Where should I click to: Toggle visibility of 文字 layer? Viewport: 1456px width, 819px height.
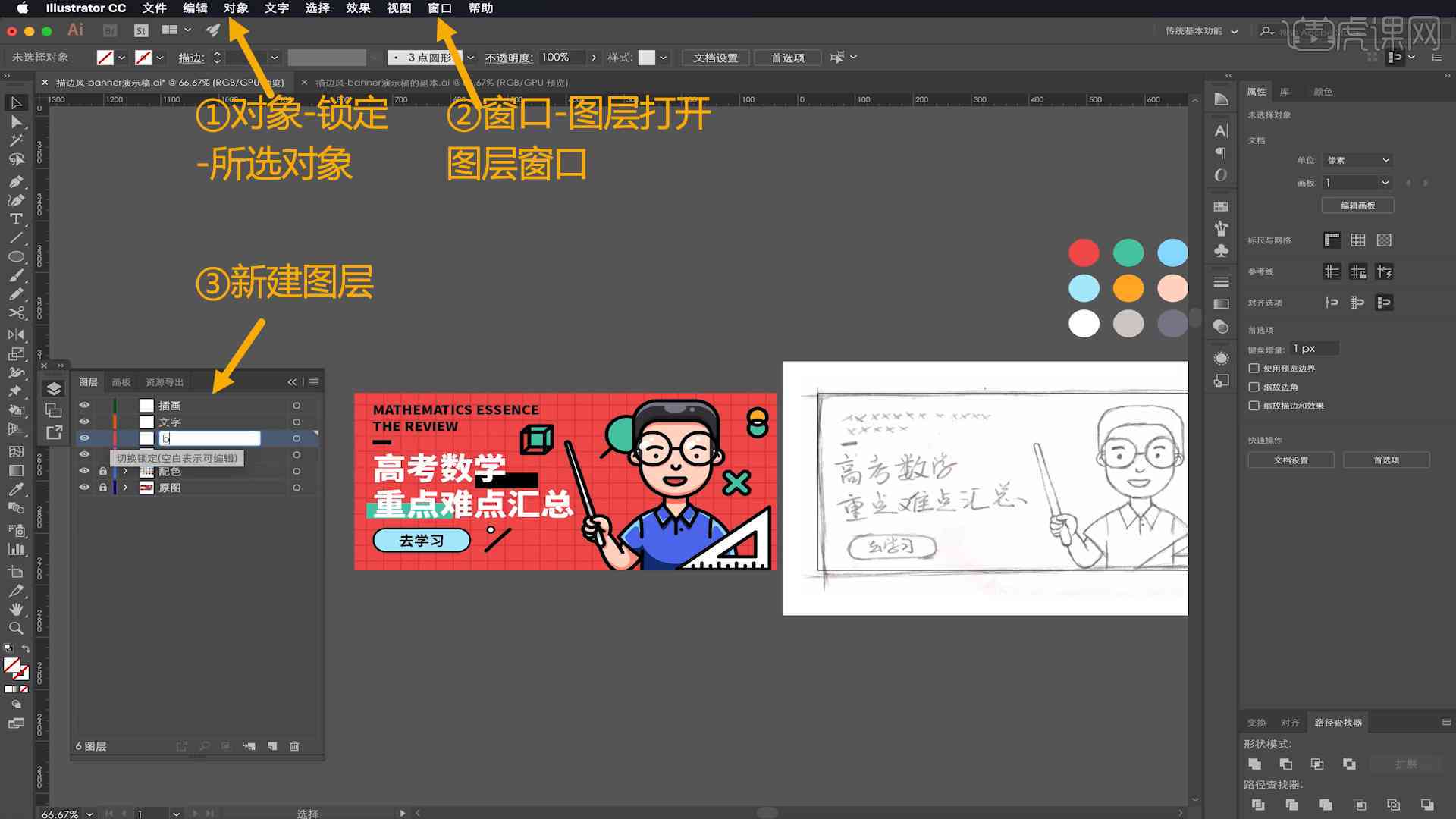pos(84,421)
